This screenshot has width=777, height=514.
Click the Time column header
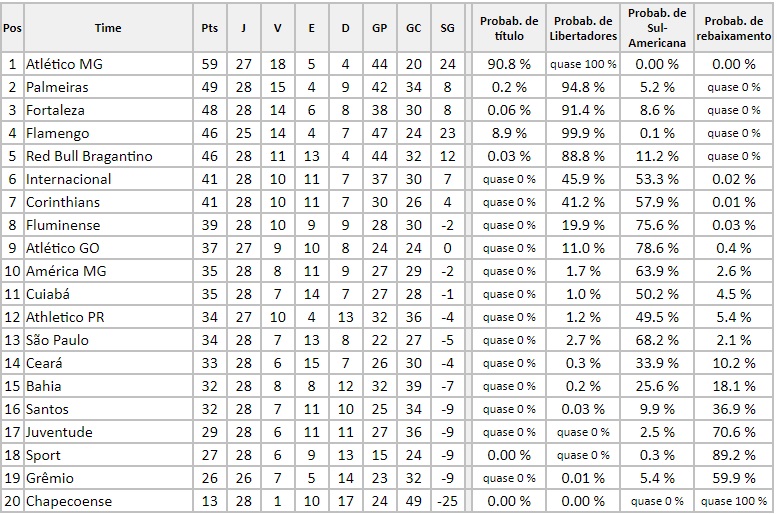(x=108, y=28)
